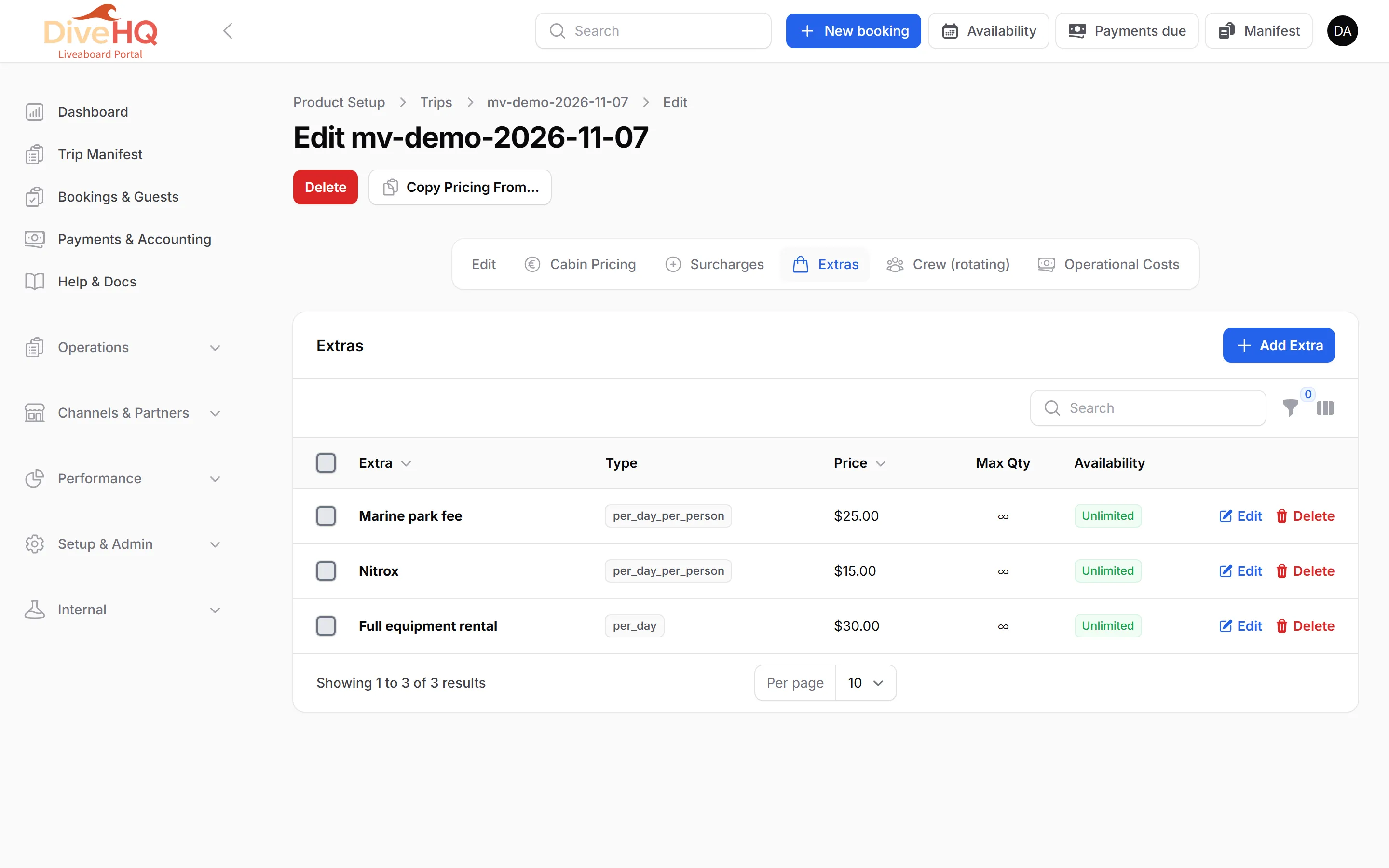
Task: Click the New booking button
Action: click(854, 31)
